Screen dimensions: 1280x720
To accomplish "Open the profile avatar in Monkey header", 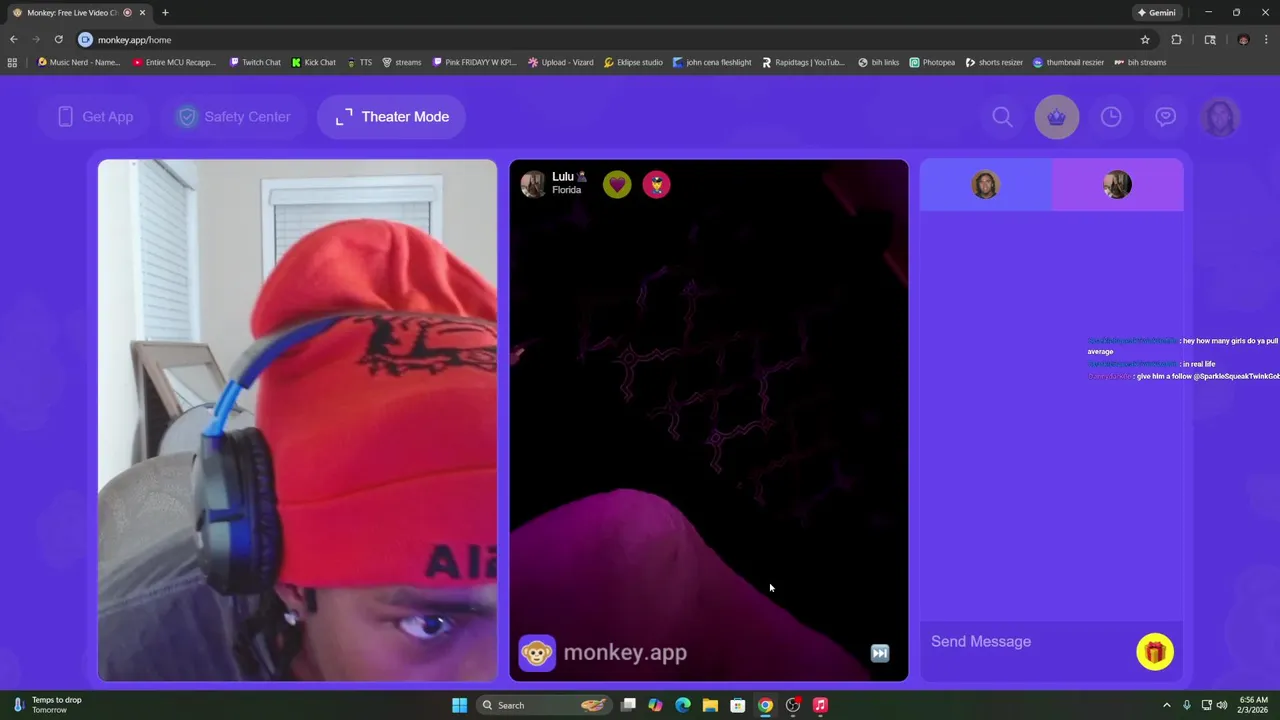I will [1220, 117].
